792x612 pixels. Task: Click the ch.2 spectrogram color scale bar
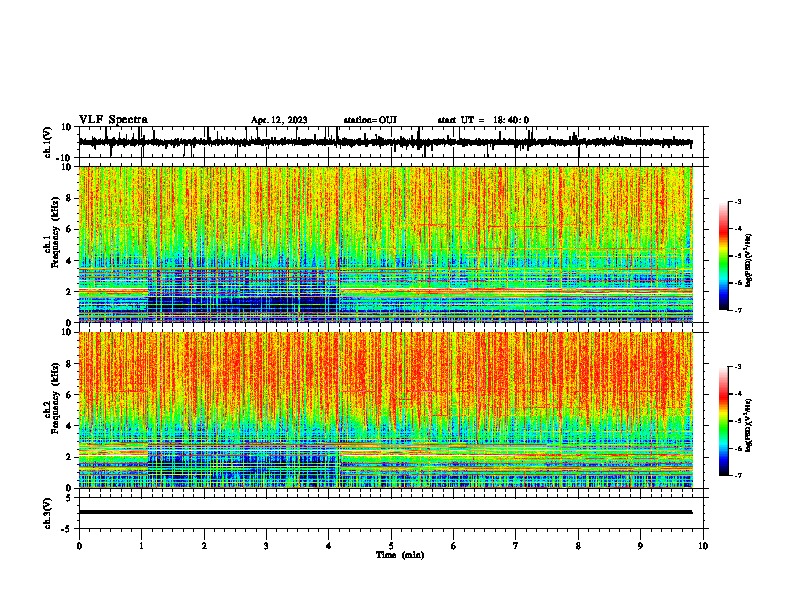tap(724, 421)
